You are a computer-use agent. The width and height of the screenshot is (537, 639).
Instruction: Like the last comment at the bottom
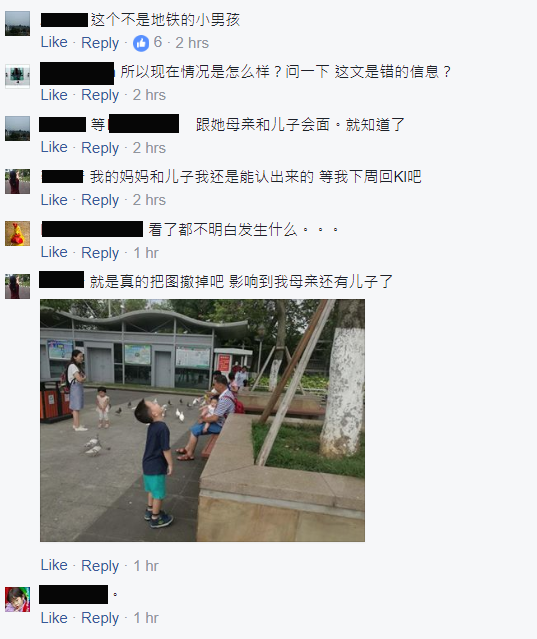[54, 618]
